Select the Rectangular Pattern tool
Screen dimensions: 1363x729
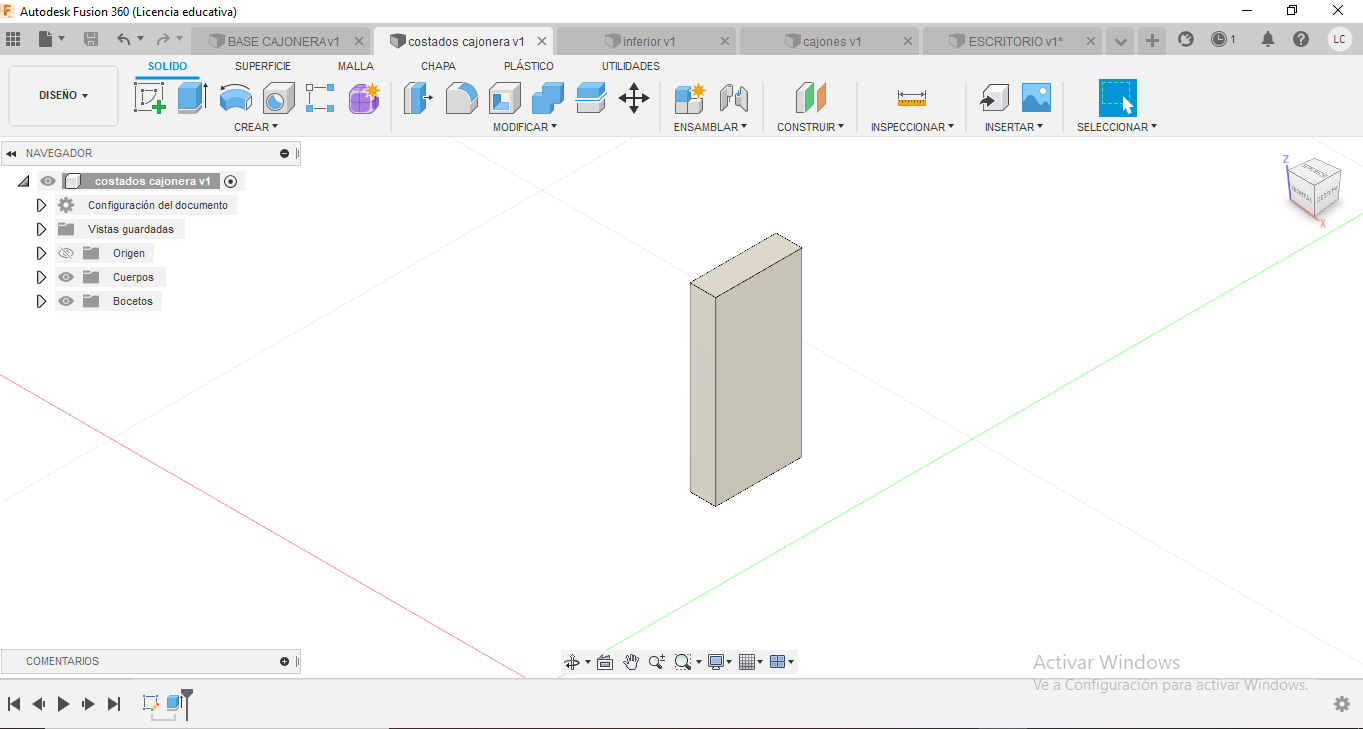pyautogui.click(x=320, y=98)
